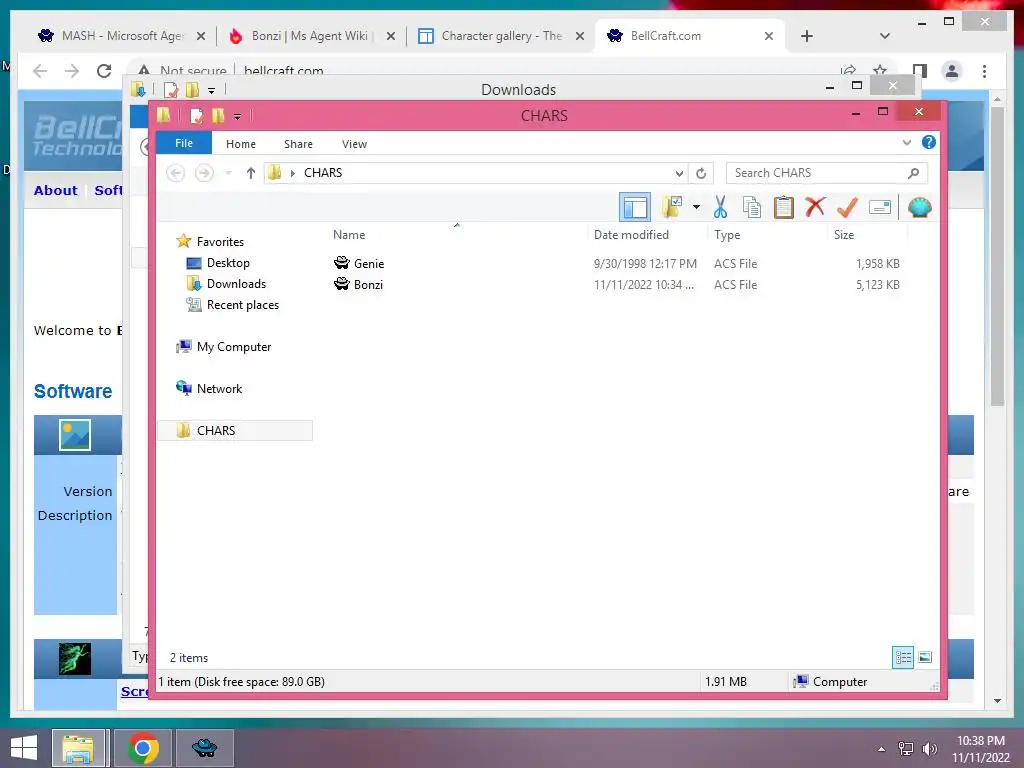Screen dimensions: 1024x768
Task: Click New folder icon in CHARS title bar
Action: point(218,116)
